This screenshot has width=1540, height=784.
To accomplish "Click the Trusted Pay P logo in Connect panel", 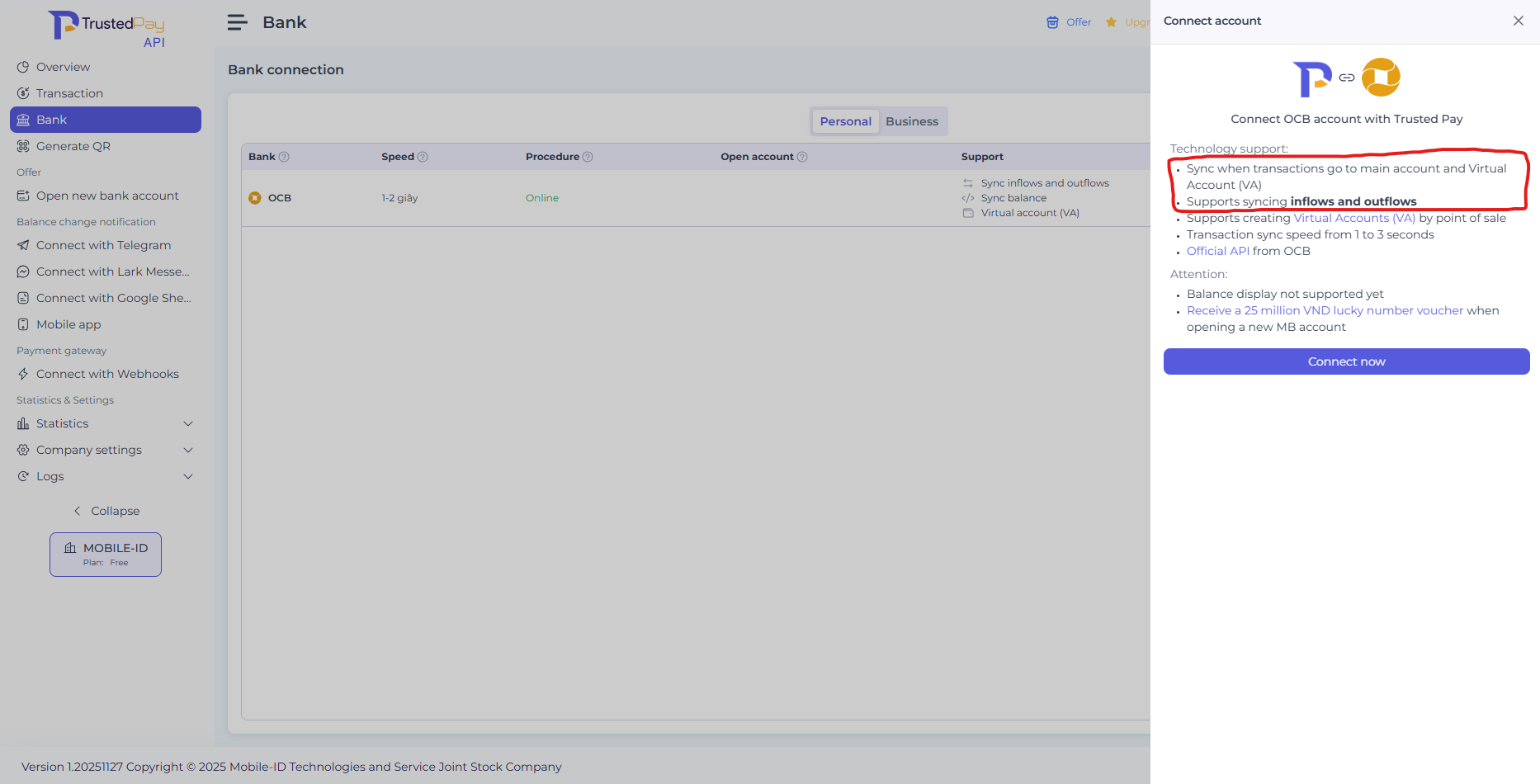I will pos(1312,79).
